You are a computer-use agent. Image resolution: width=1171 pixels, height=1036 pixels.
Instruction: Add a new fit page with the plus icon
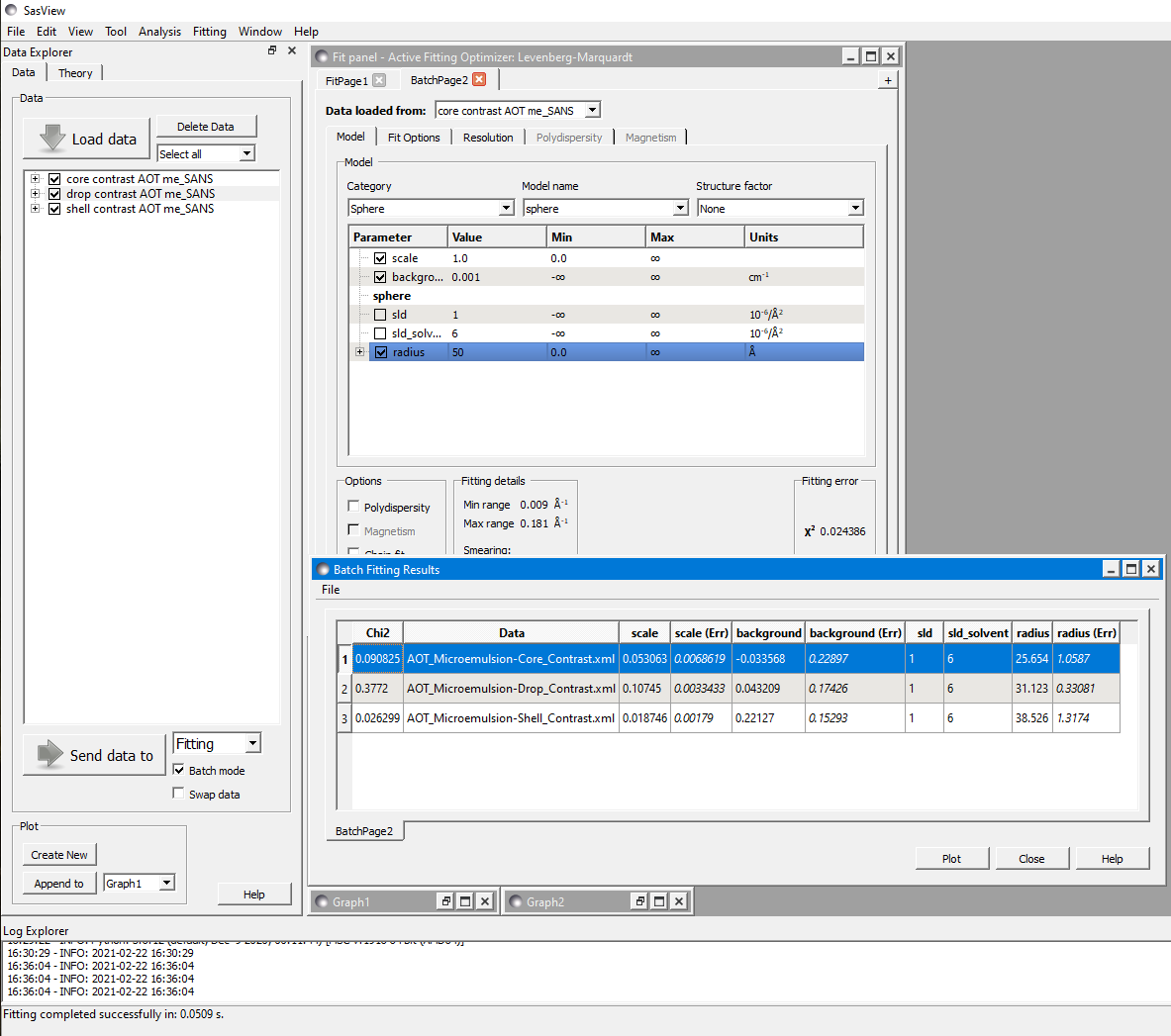[x=888, y=80]
